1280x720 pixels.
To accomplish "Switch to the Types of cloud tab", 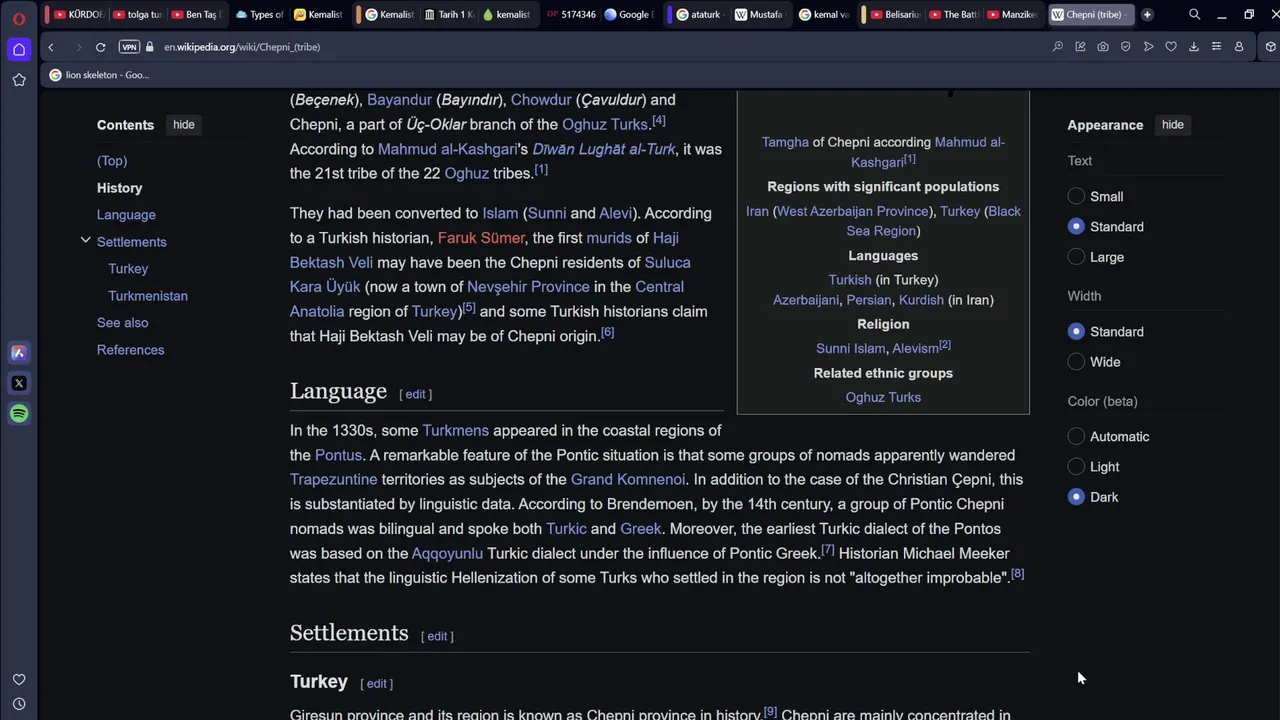I will [x=260, y=15].
